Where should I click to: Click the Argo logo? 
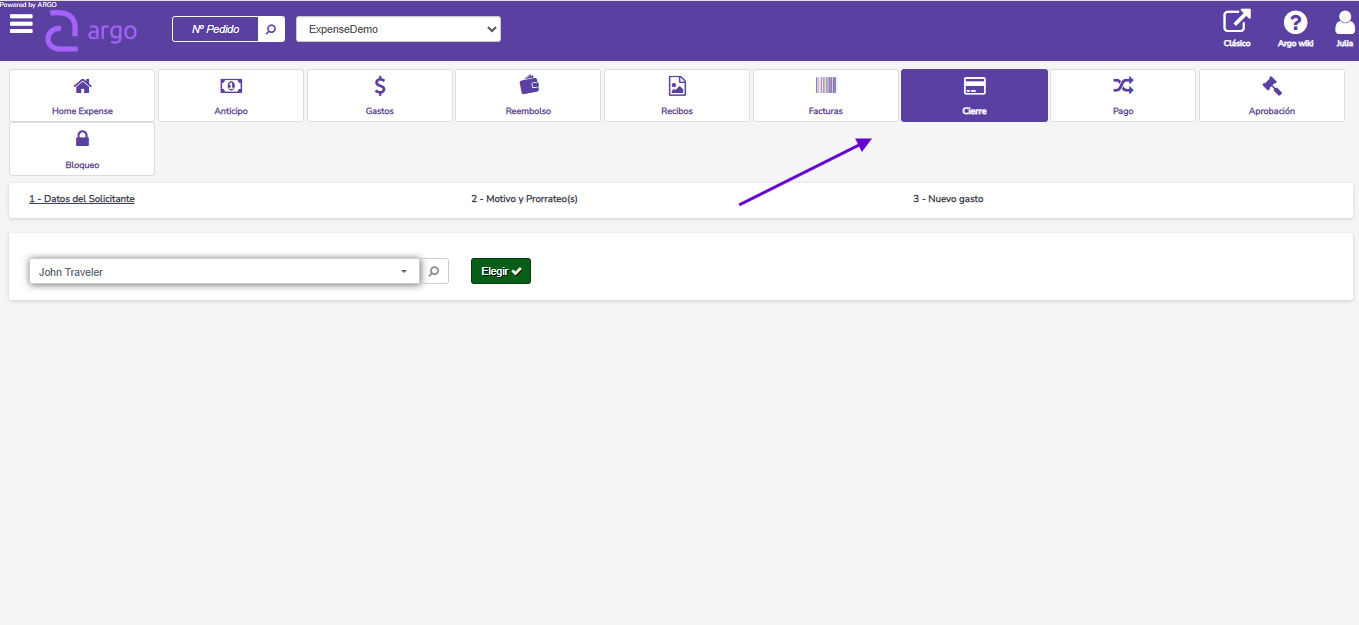(x=92, y=31)
